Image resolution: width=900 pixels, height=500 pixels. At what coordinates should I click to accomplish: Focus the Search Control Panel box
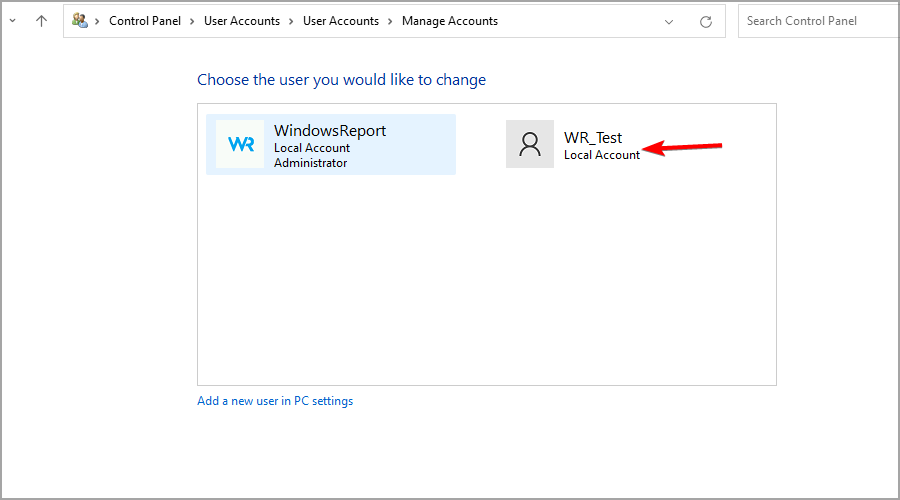pos(818,21)
